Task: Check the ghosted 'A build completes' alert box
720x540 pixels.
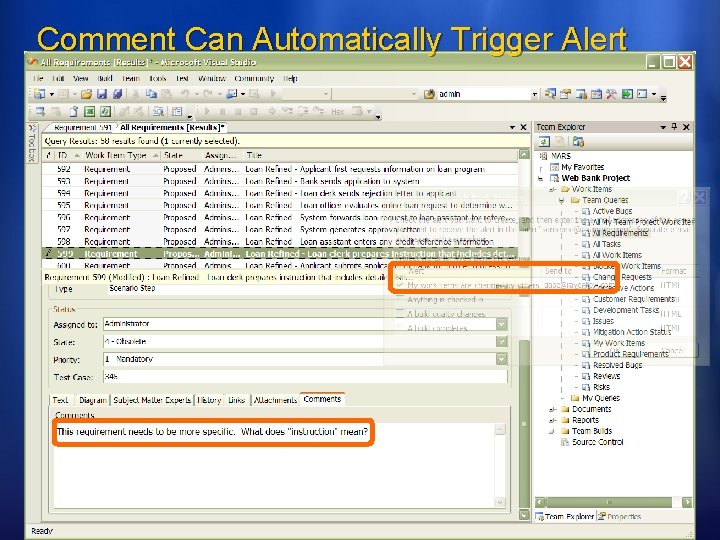Action: coord(400,328)
